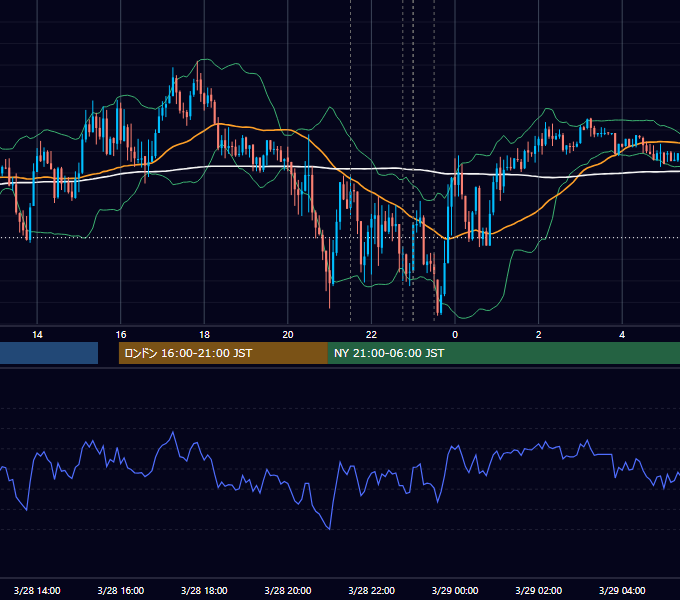Click the 3/28 16:00 time label
This screenshot has width=680, height=600.
point(121,590)
